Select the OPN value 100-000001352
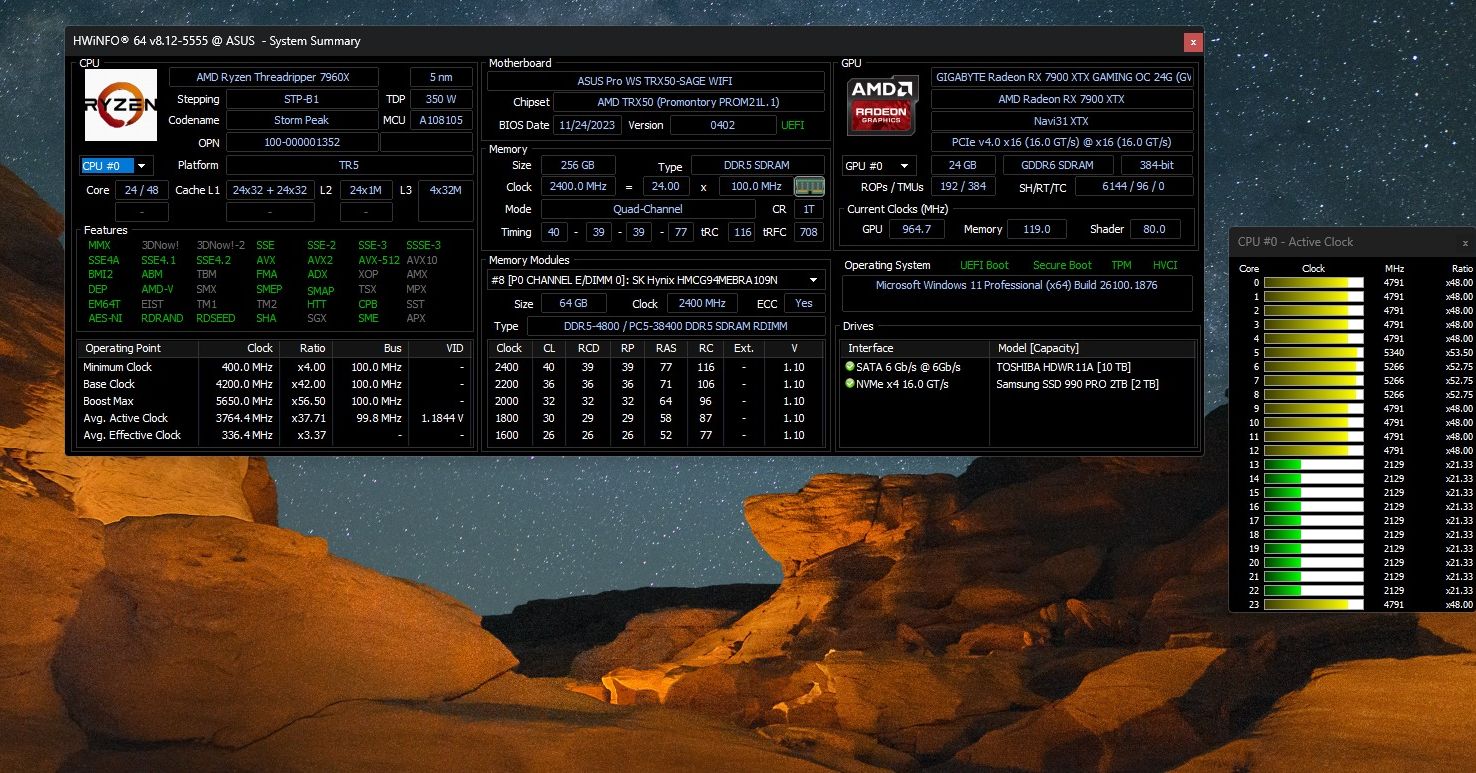Screen dimensions: 1476x773 [x=301, y=142]
